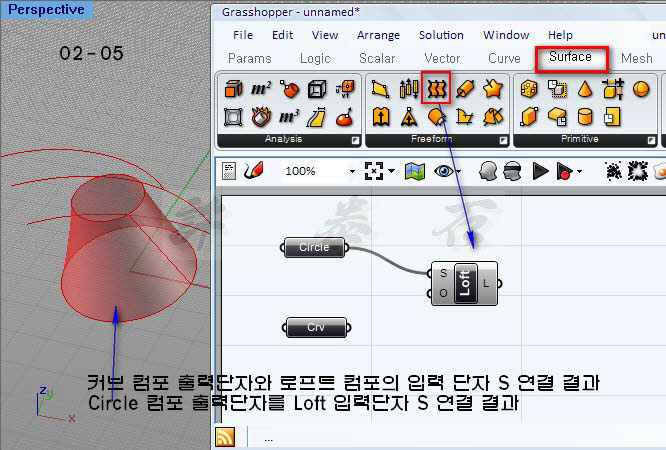666x450 pixels.
Task: Switch to the Params tab
Action: (x=250, y=58)
